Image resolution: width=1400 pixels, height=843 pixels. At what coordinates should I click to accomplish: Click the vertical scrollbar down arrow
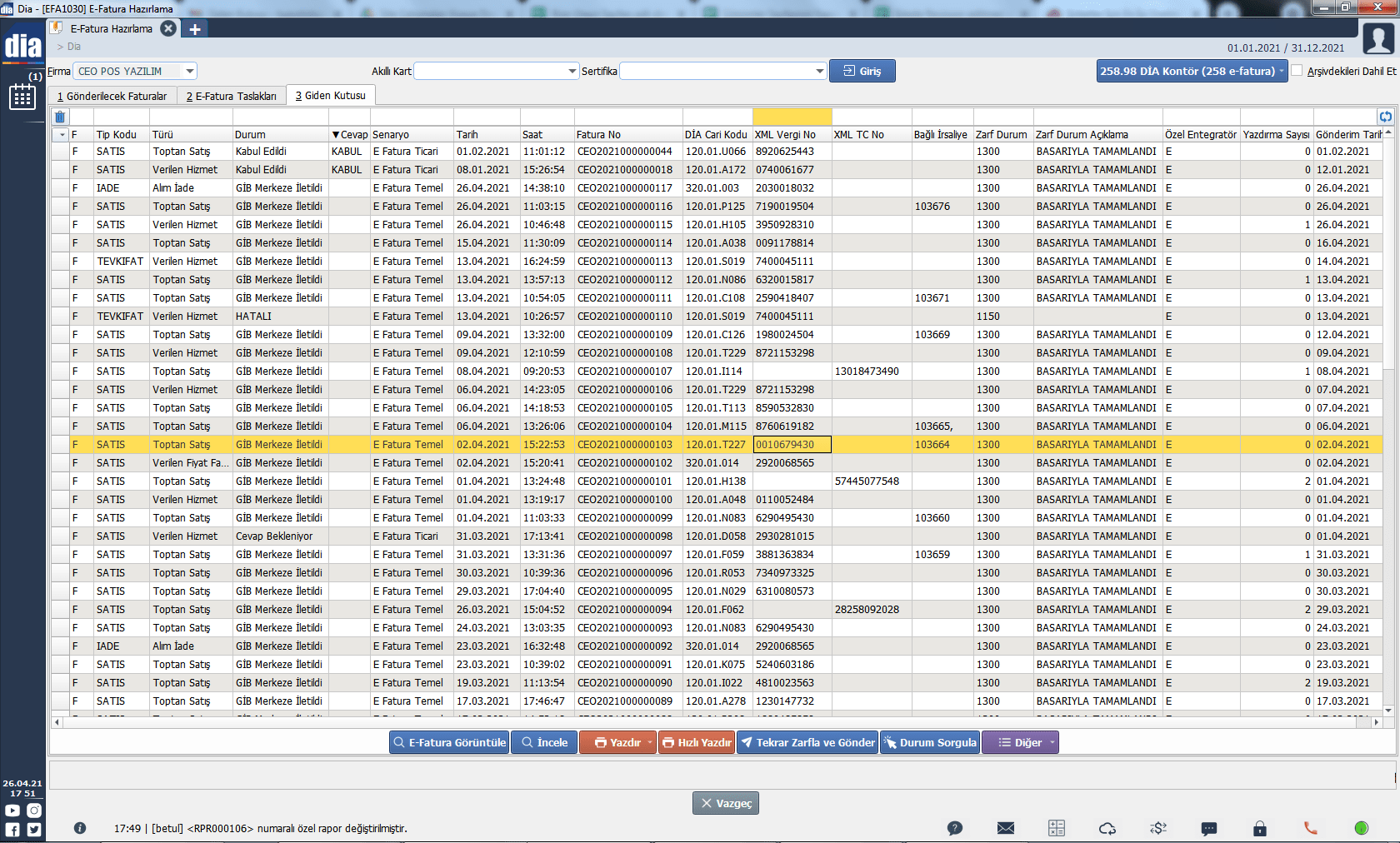pos(1388,711)
